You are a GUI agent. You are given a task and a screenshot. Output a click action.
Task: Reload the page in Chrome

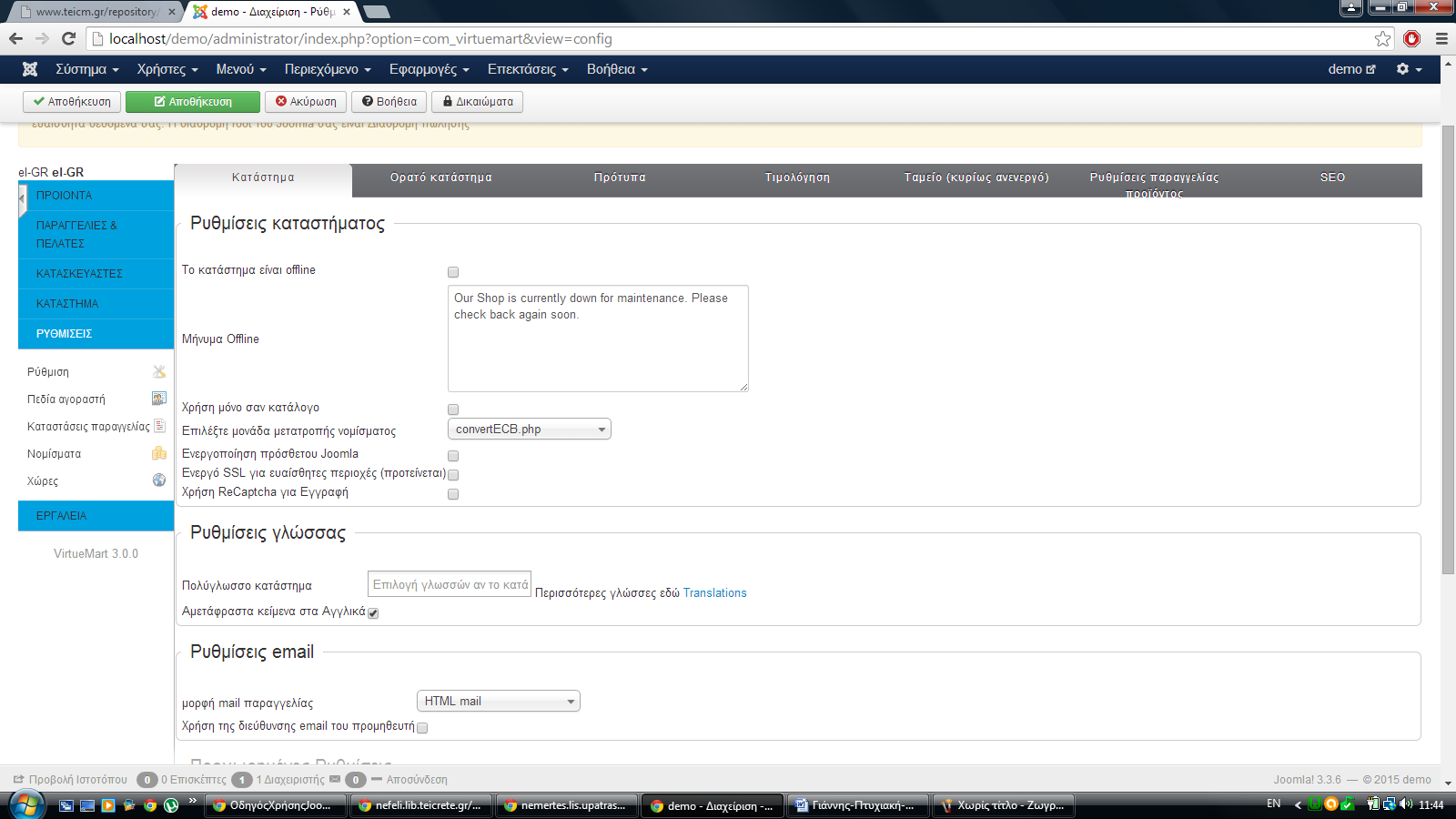pos(68,38)
